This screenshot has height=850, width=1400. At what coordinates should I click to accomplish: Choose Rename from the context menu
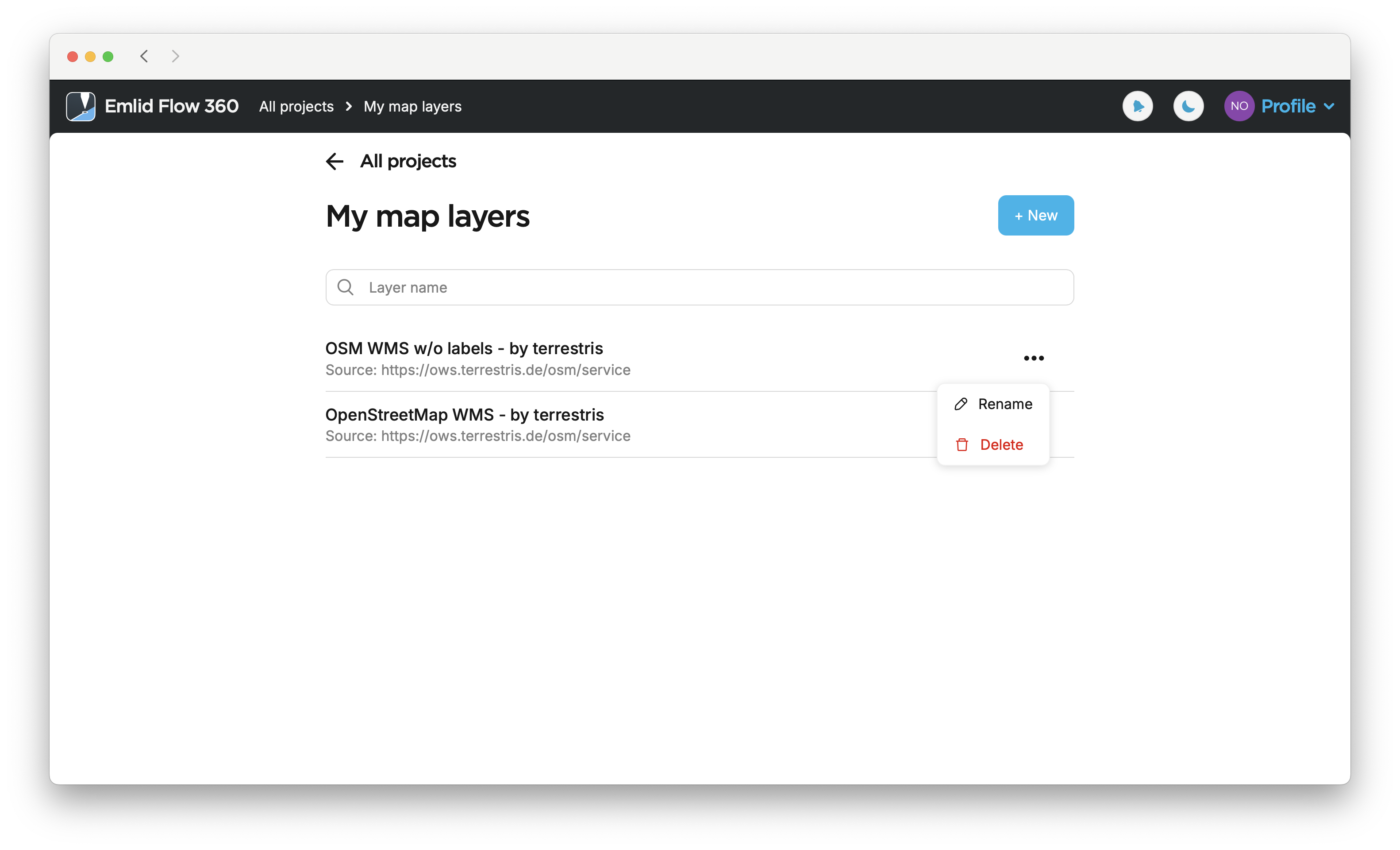click(992, 404)
